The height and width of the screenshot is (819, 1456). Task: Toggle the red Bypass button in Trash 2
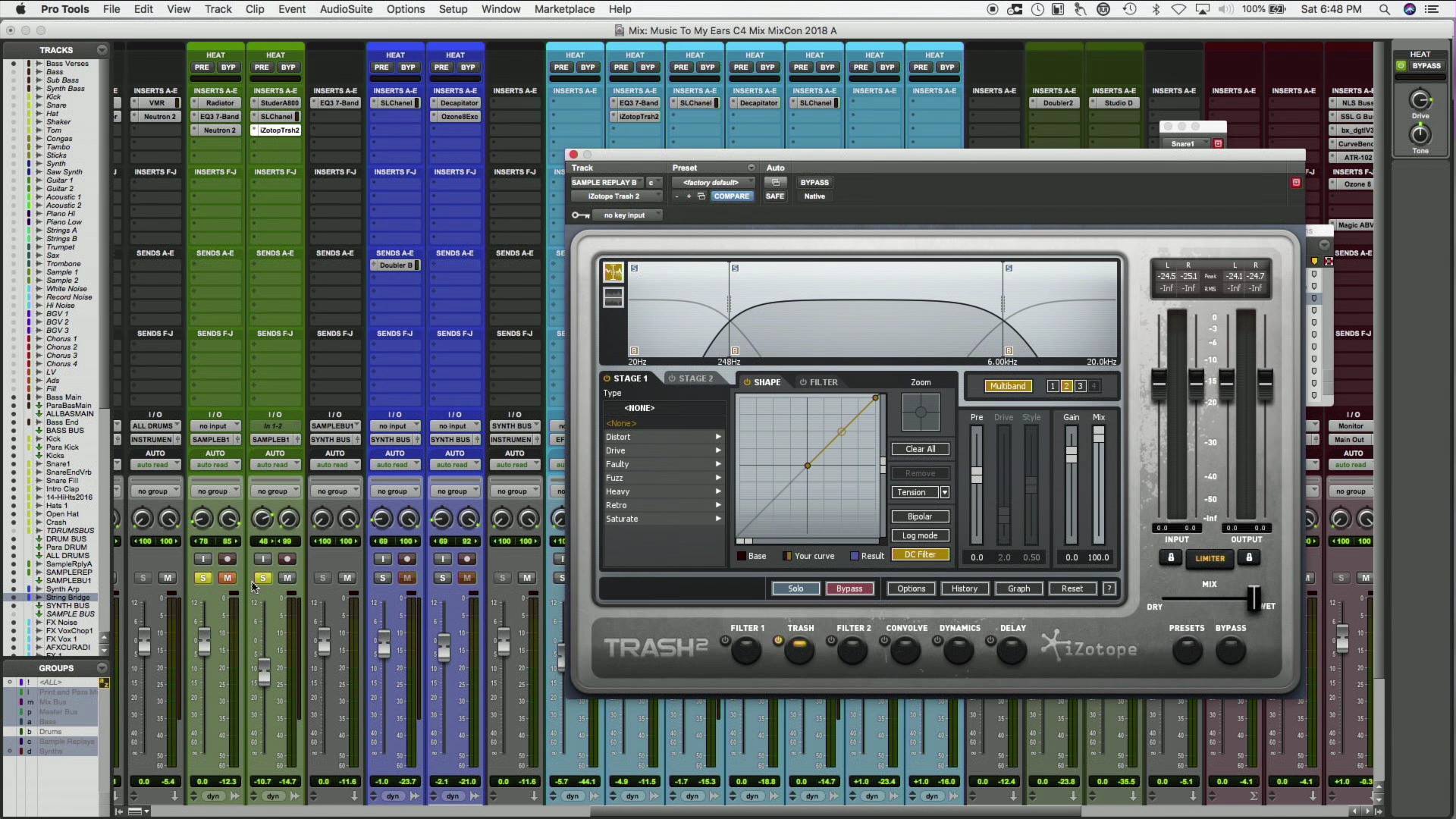coord(849,588)
